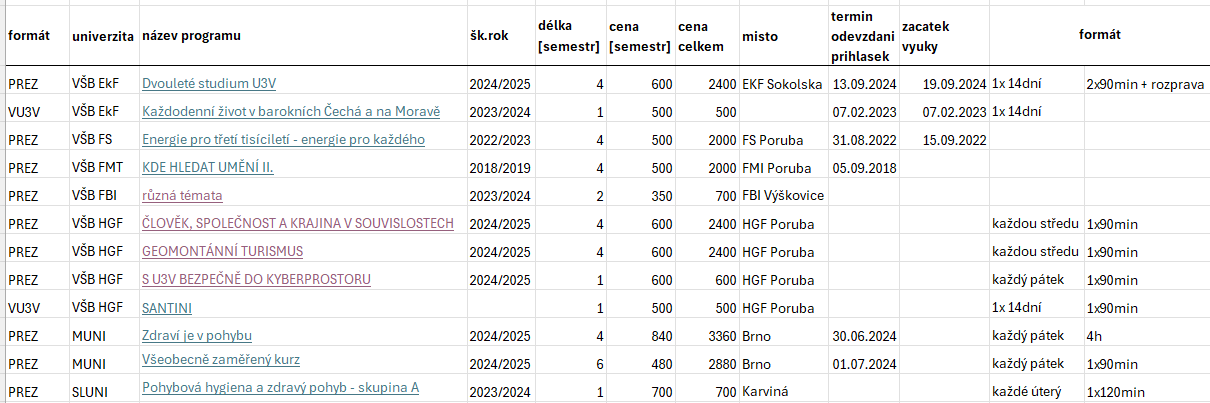Open ČLOVĚK, SPOLEČNOST A KRAJINA V SOUVISLOSTECH link

(x=298, y=224)
